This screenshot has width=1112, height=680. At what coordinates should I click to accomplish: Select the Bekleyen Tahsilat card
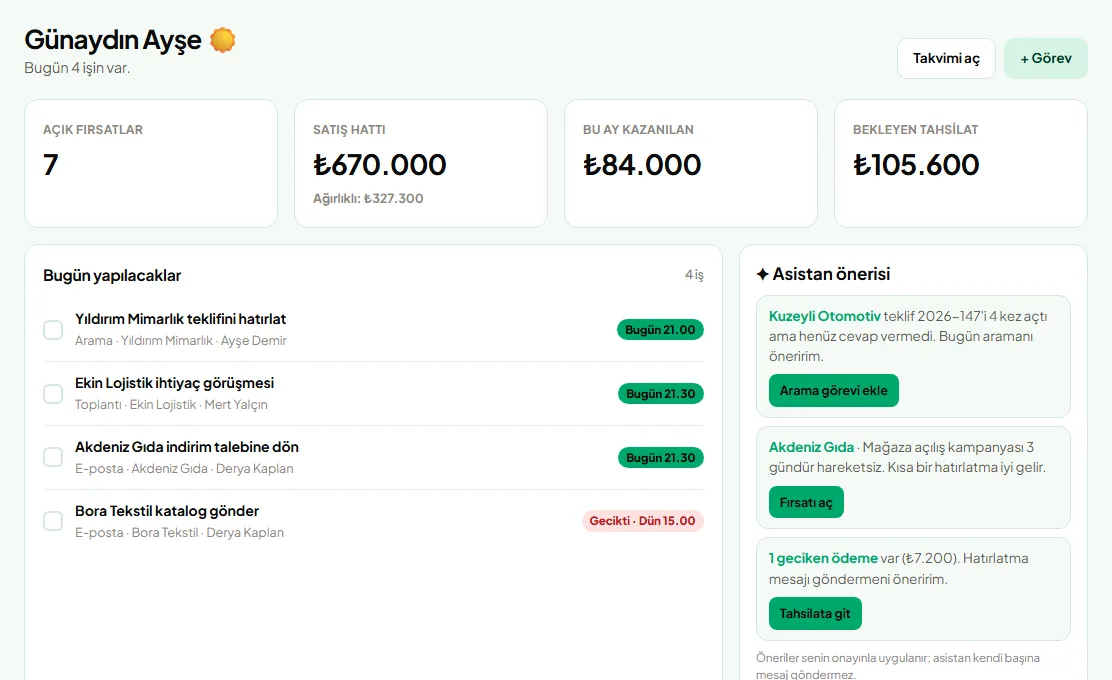pyautogui.click(x=961, y=163)
